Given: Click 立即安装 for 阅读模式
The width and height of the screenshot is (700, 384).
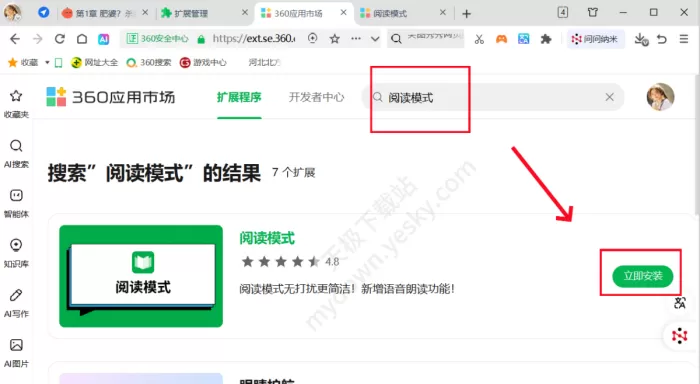Looking at the screenshot, I should (642, 276).
